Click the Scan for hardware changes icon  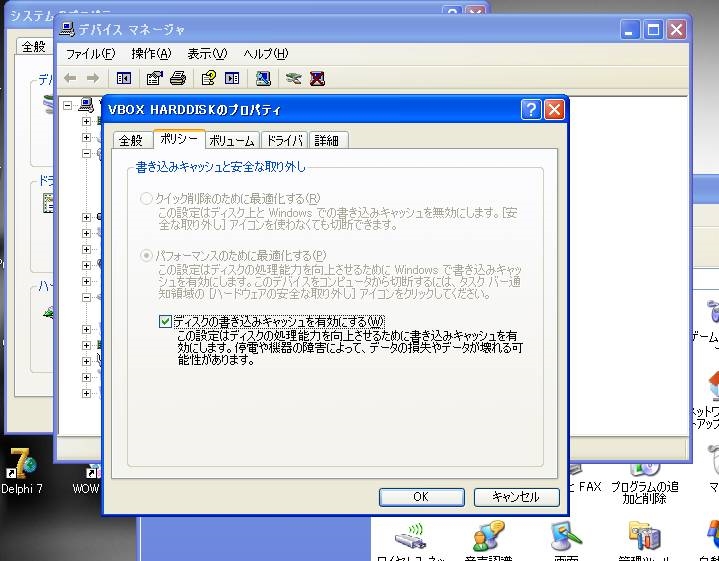[263, 78]
